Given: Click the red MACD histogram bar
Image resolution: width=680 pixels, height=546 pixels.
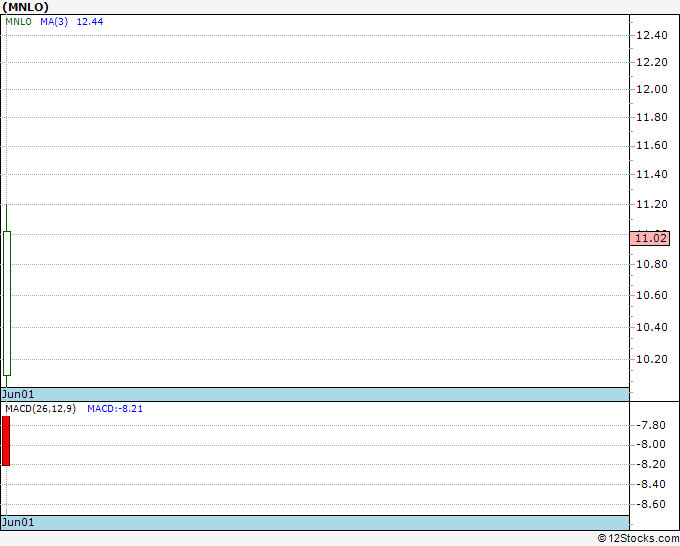Looking at the screenshot, I should click(x=6, y=441).
